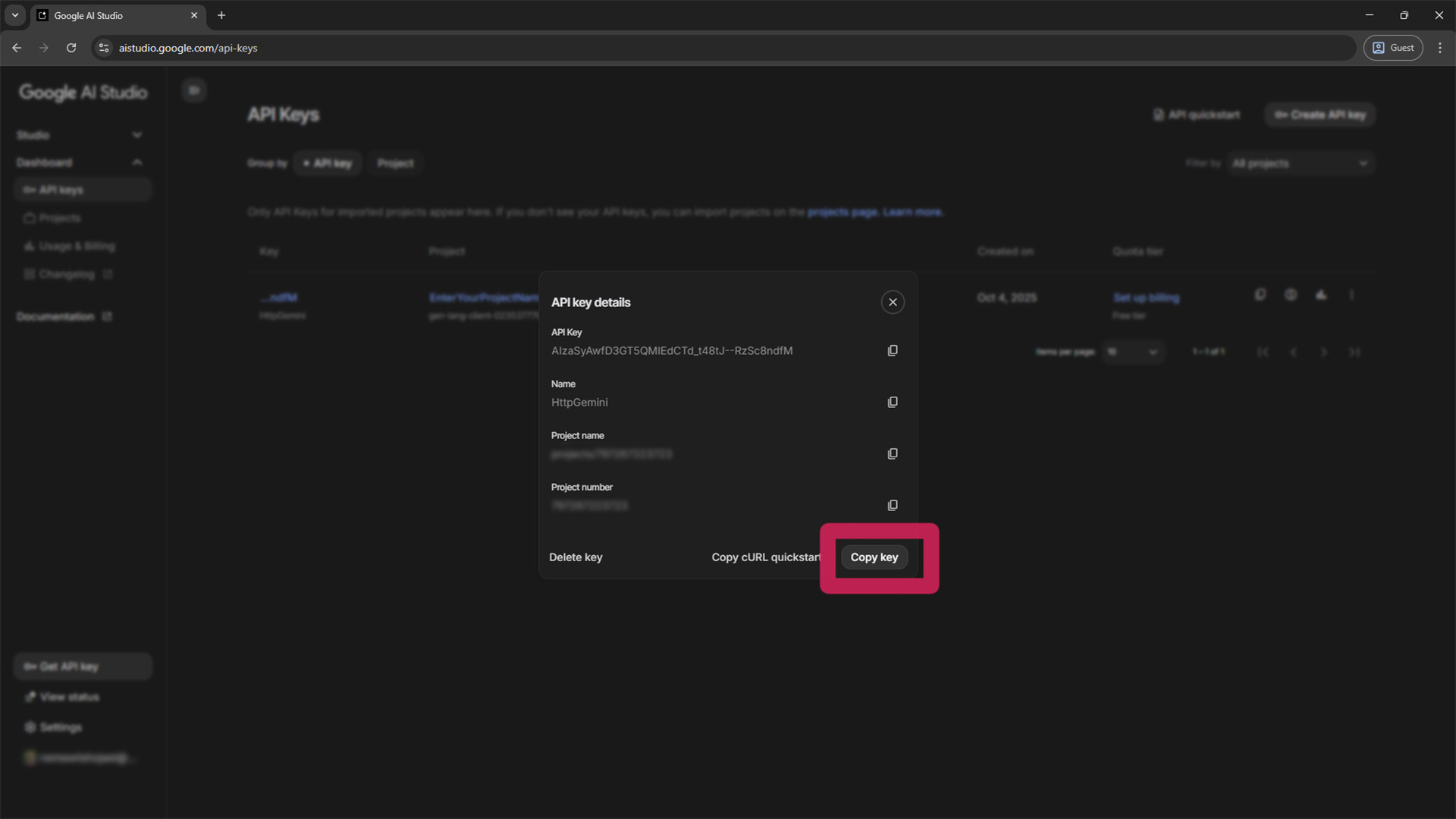The image size is (1456, 819).
Task: Copy the Project number icon
Action: point(893,505)
